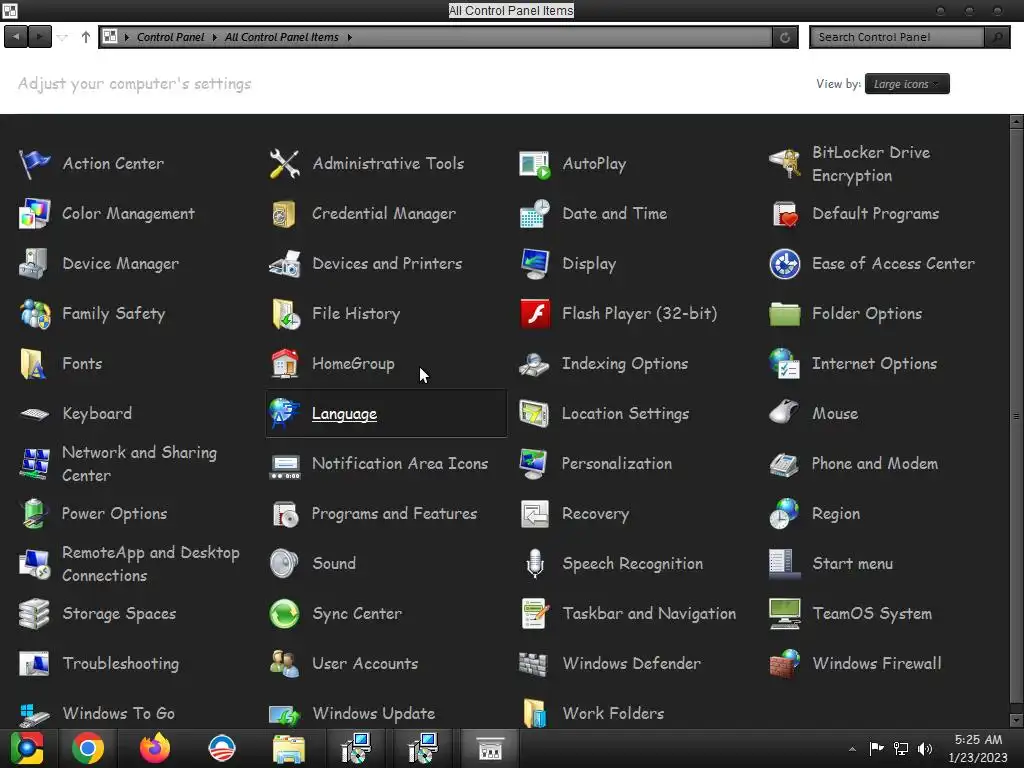Refresh the address bar
This screenshot has height=768, width=1024.
pos(785,37)
